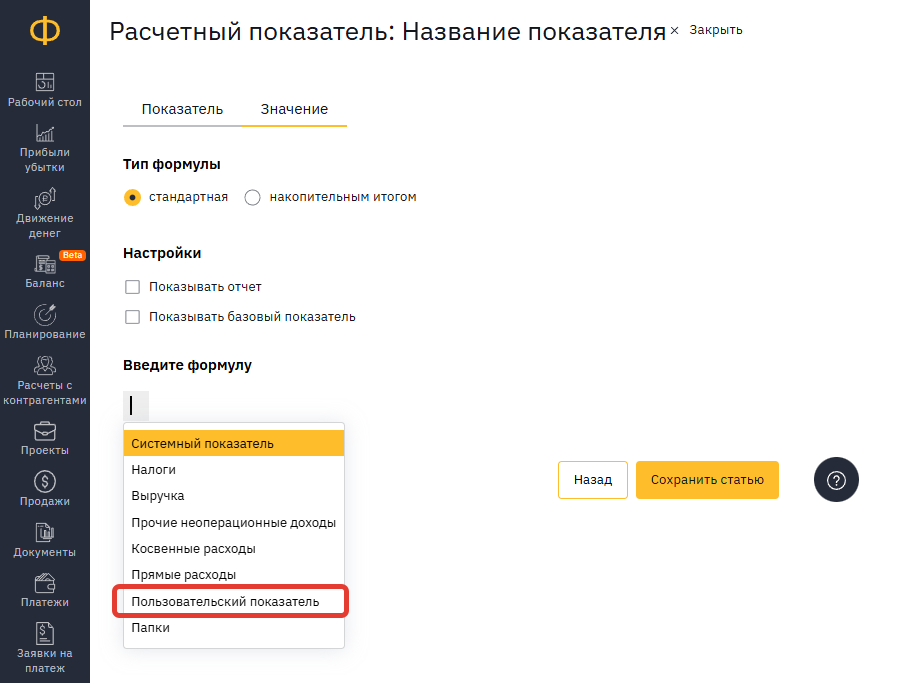The height and width of the screenshot is (683, 898).
Task: Enable the Показывать отчет checkbox
Action: tap(132, 287)
